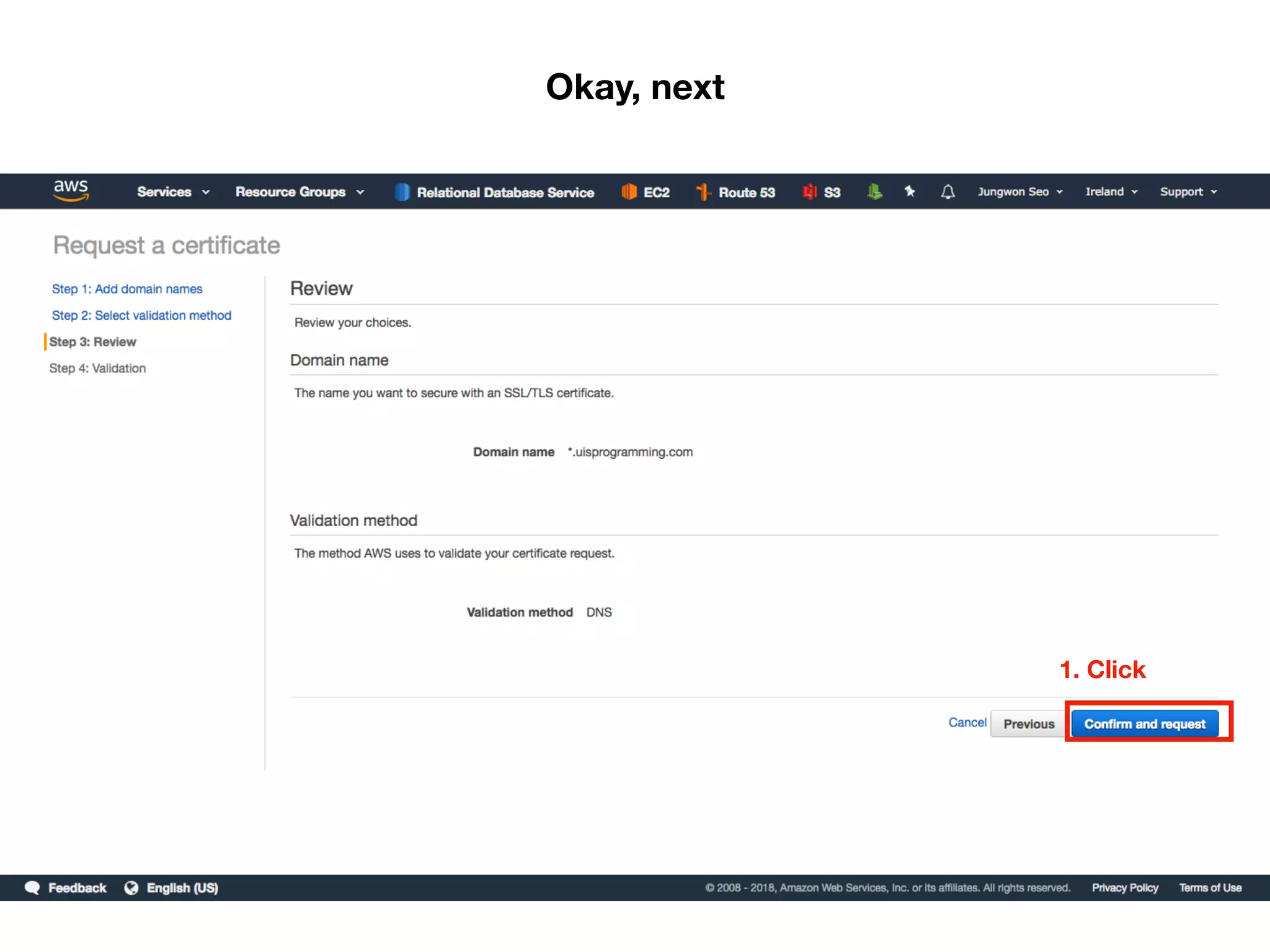Click the Request a certificate heading
This screenshot has width=1270, height=952.
tap(166, 245)
